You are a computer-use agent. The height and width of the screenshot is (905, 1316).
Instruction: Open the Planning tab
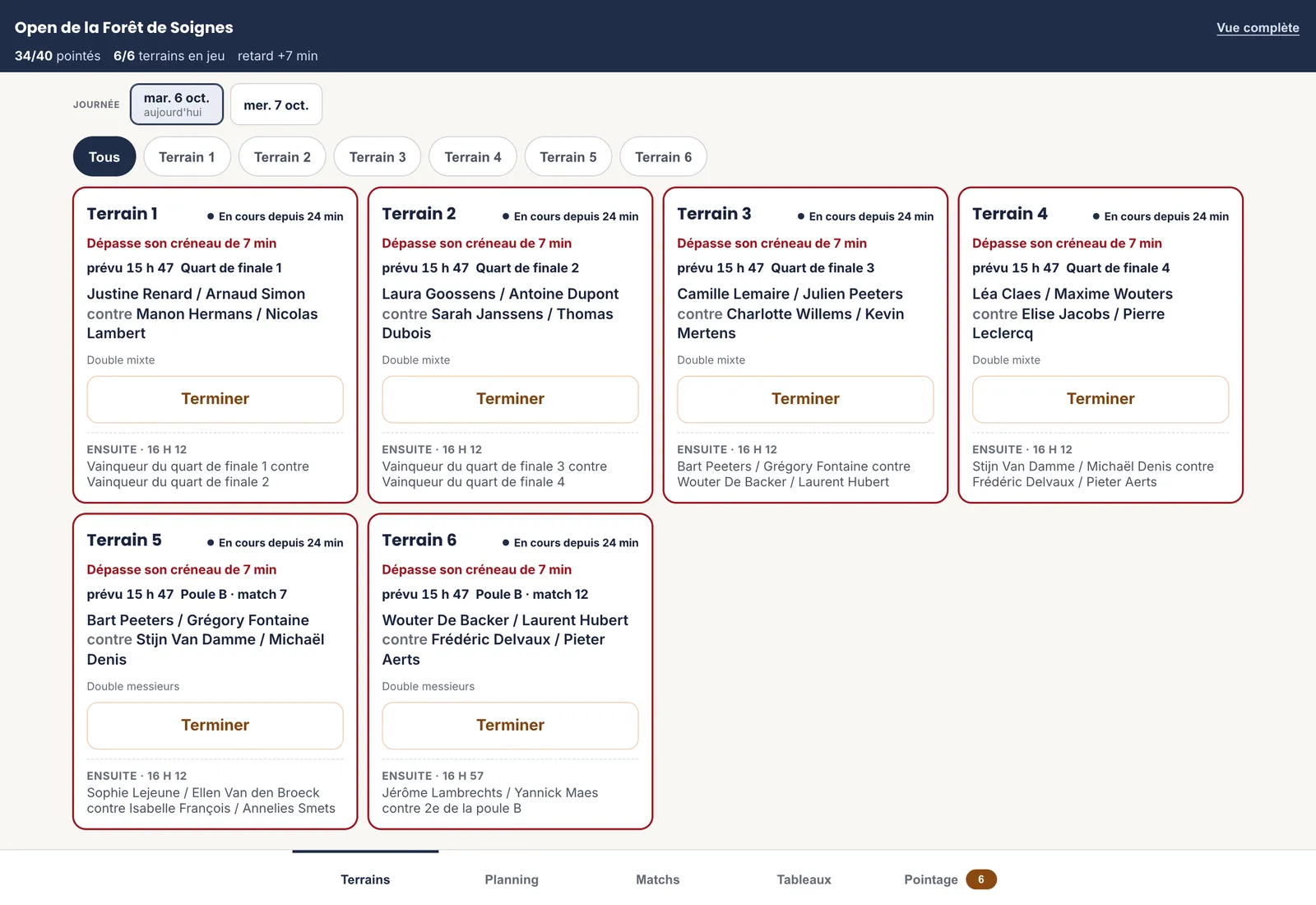click(512, 879)
